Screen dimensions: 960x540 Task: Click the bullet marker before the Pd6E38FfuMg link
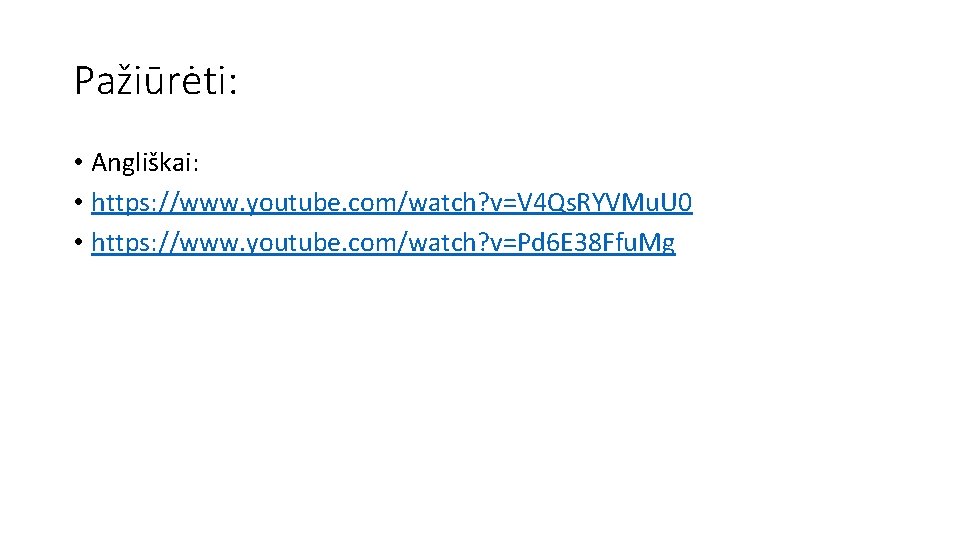[x=78, y=242]
